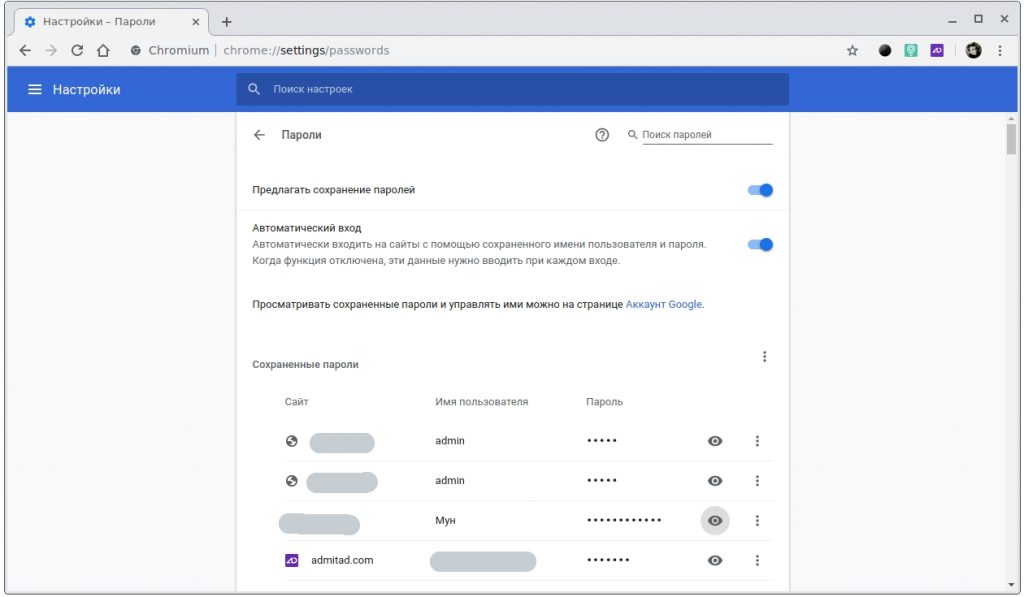Click the Поиск настроек search field
This screenshot has height=597, width=1024.
coord(520,90)
